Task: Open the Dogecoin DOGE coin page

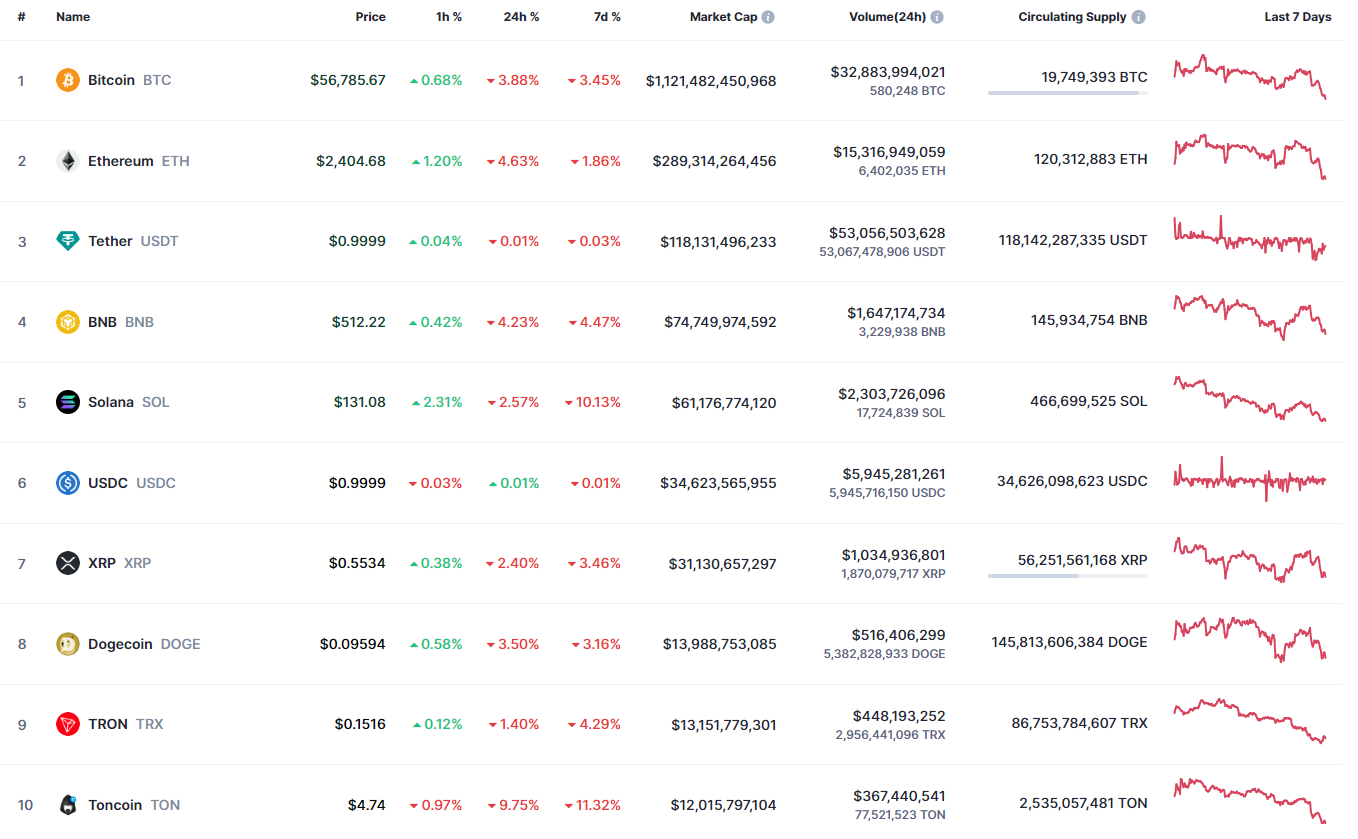Action: pyautogui.click(x=120, y=644)
